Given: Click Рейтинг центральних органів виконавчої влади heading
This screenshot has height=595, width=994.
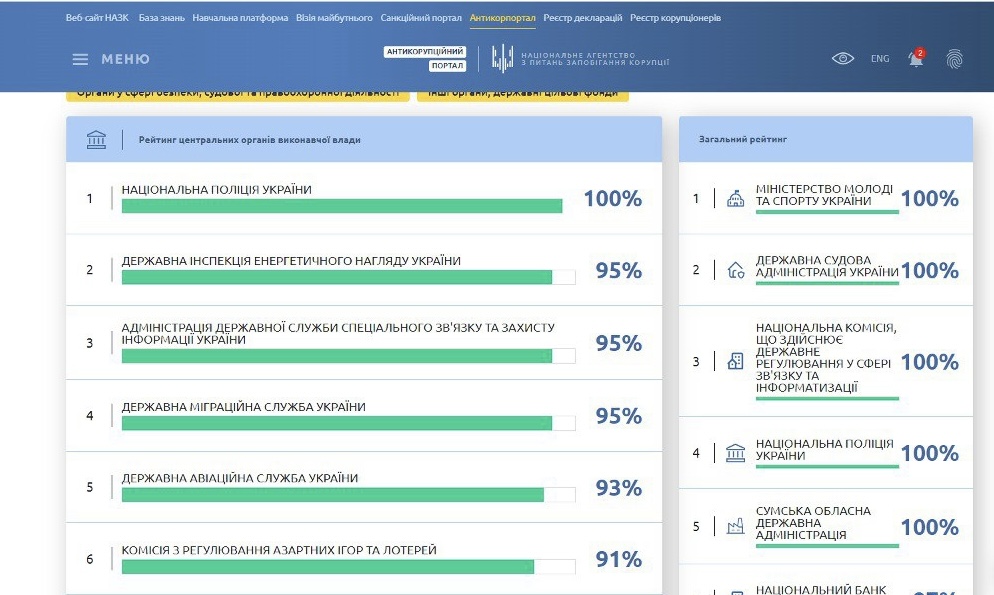Looking at the screenshot, I should click(x=250, y=139).
